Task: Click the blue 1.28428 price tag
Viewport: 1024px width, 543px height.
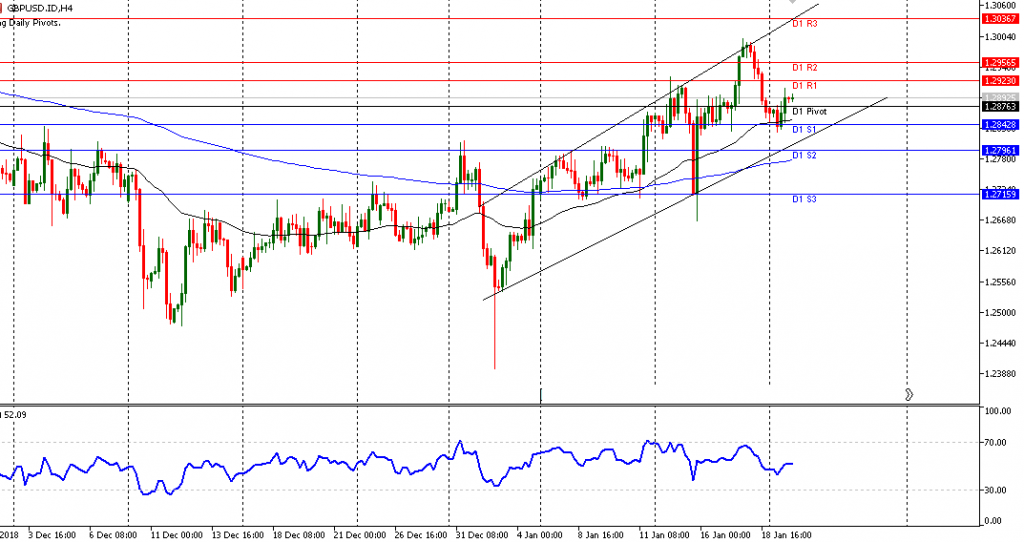Action: (1000, 125)
